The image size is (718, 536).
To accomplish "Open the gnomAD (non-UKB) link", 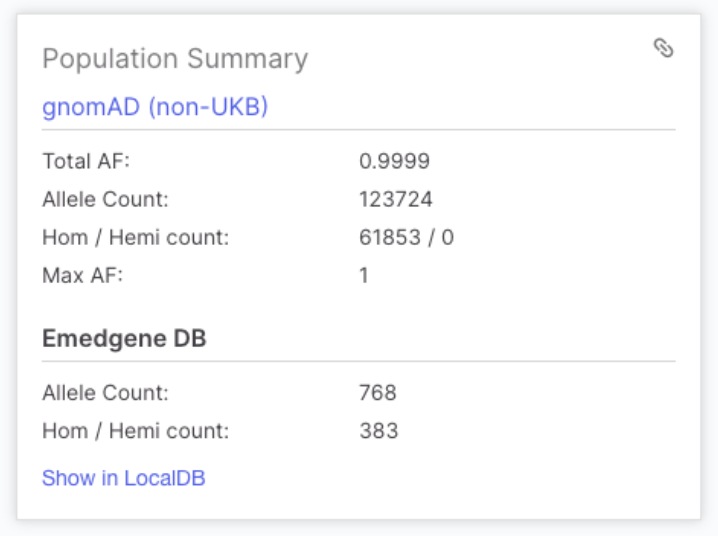I will tap(155, 107).
